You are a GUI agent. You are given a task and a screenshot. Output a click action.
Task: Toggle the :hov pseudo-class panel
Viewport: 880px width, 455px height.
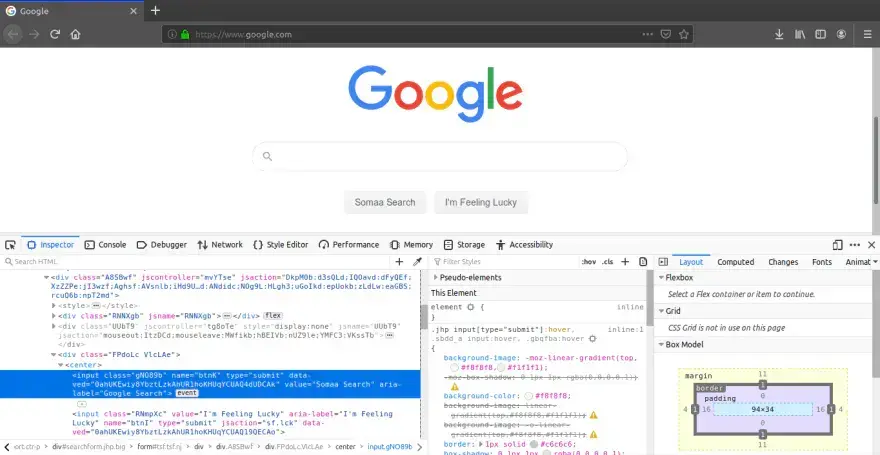pyautogui.click(x=588, y=262)
